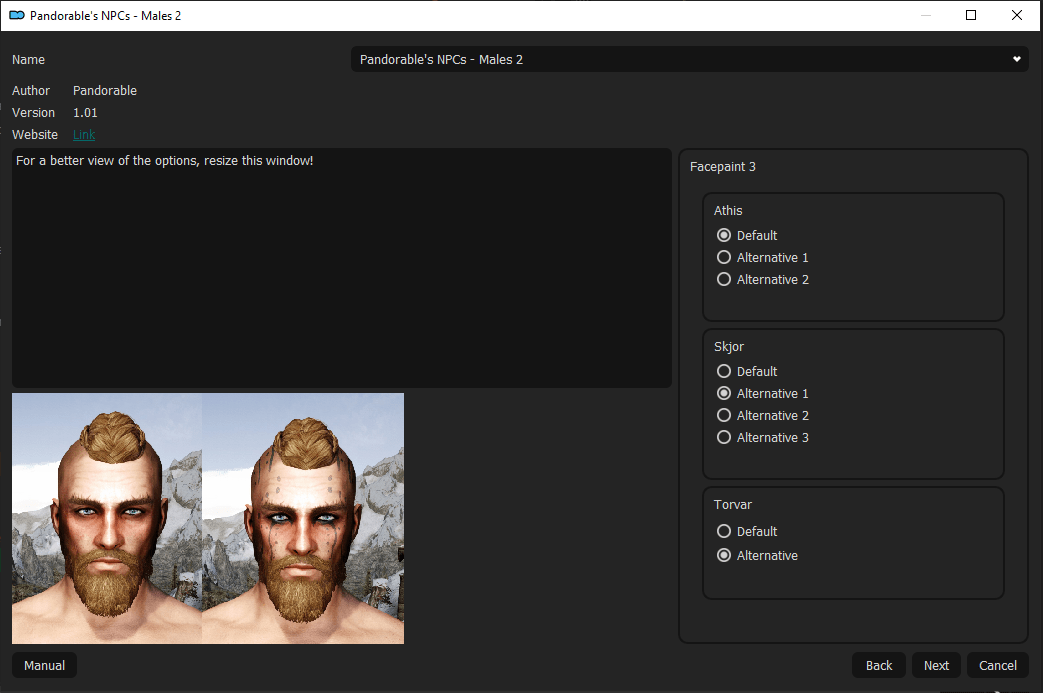Click the Torvar group label
The image size is (1043, 693).
[x=732, y=504]
